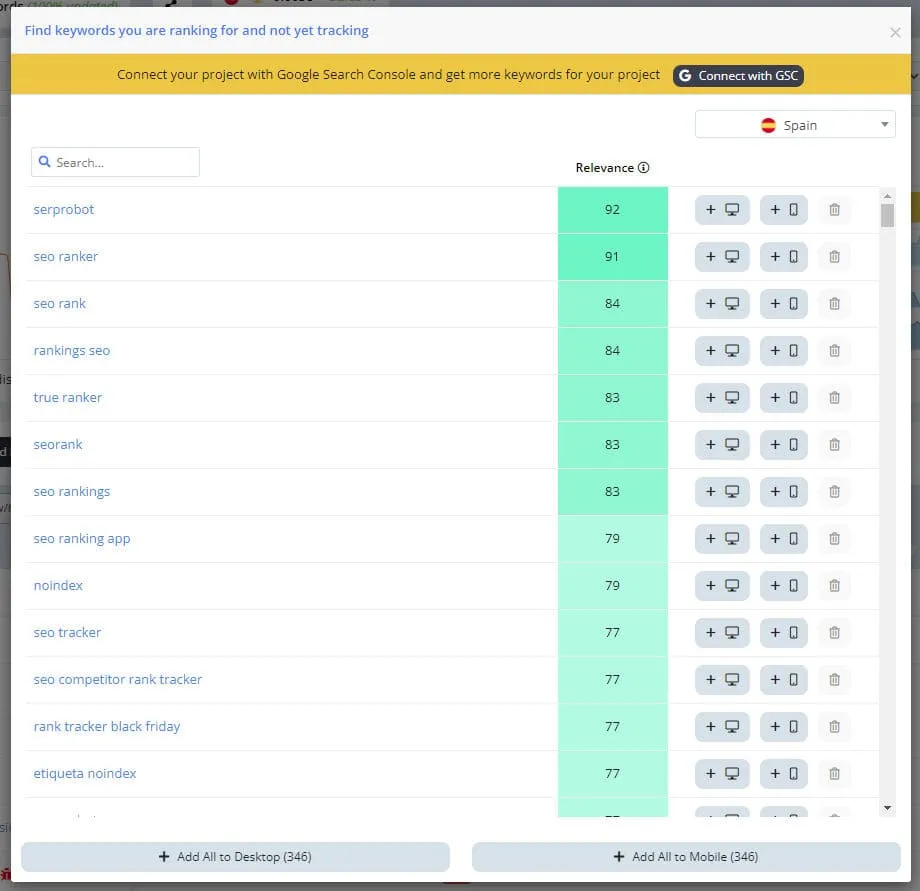
Task: Trash the seo rankings keyword
Action: tap(834, 492)
